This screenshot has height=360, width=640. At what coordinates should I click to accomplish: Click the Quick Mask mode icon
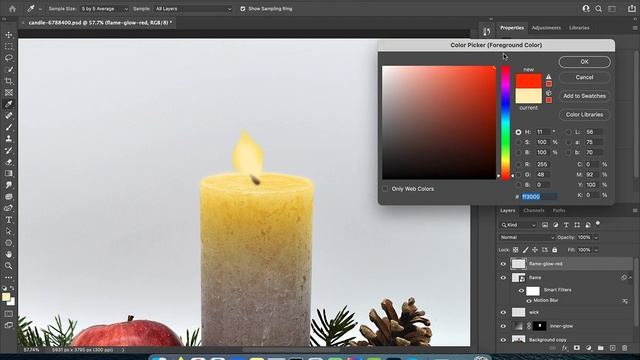point(9,314)
